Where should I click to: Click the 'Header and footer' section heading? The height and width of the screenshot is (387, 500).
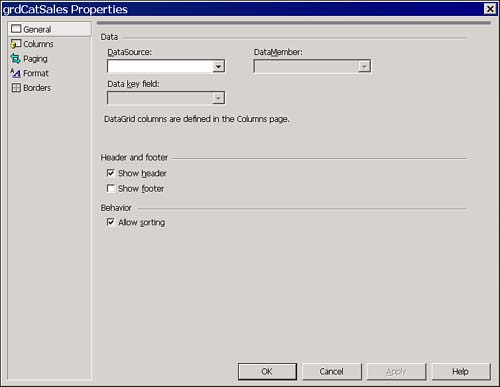[134, 157]
